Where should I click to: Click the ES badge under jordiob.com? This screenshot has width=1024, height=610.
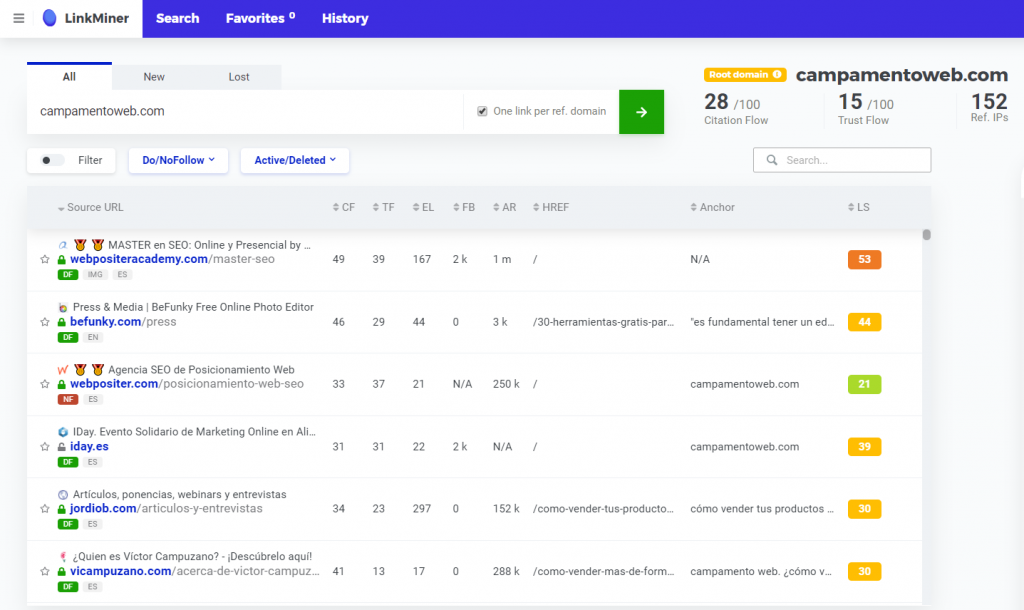(x=93, y=524)
